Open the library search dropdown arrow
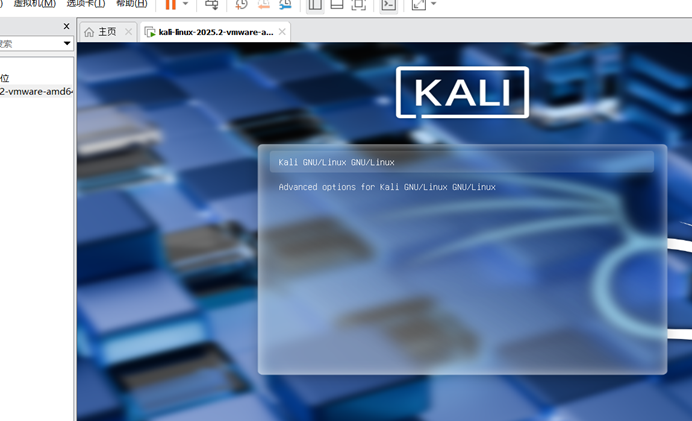 click(67, 43)
